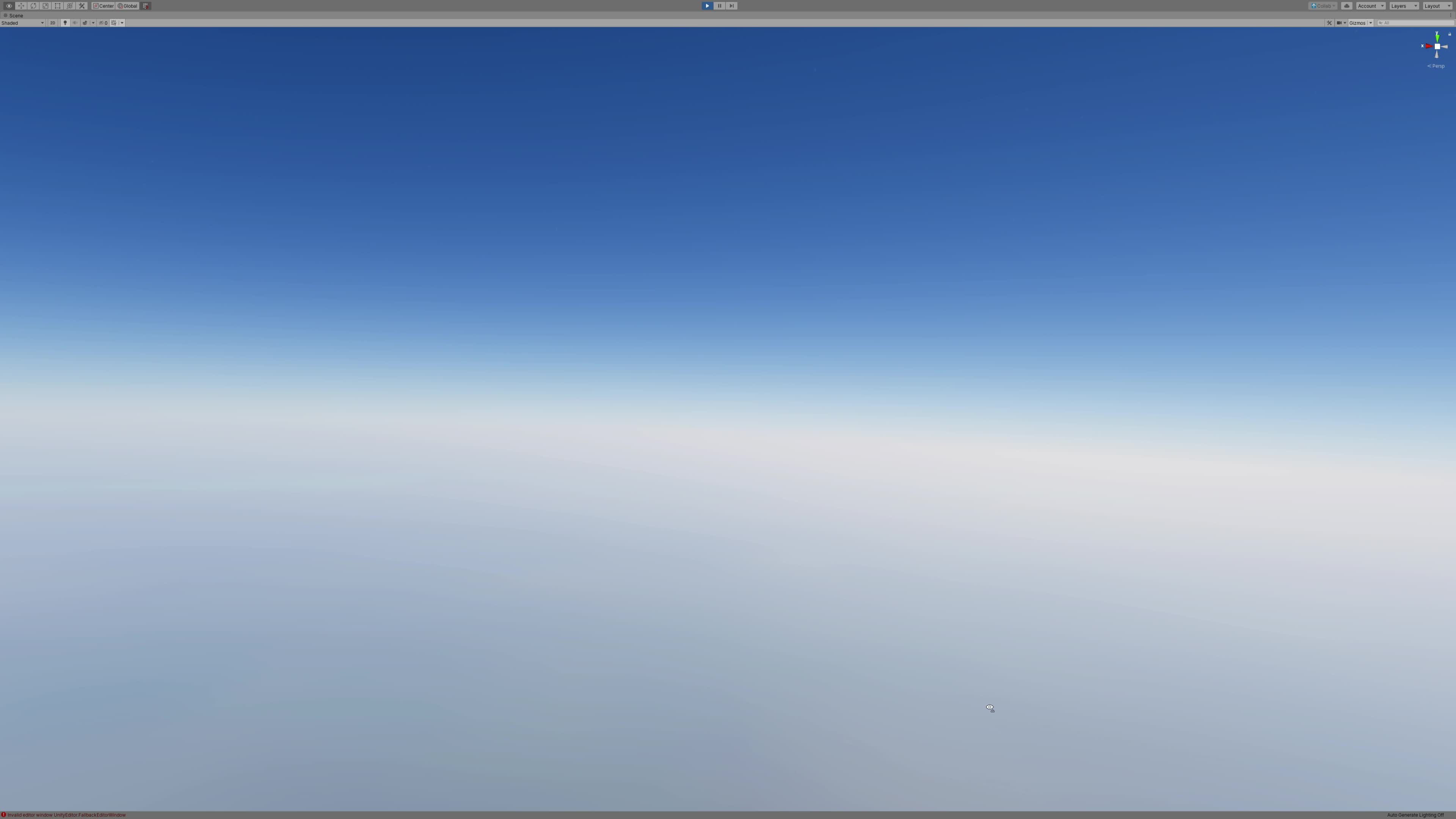1456x819 pixels.
Task: Toggle 2D scene view mode
Action: [x=53, y=23]
